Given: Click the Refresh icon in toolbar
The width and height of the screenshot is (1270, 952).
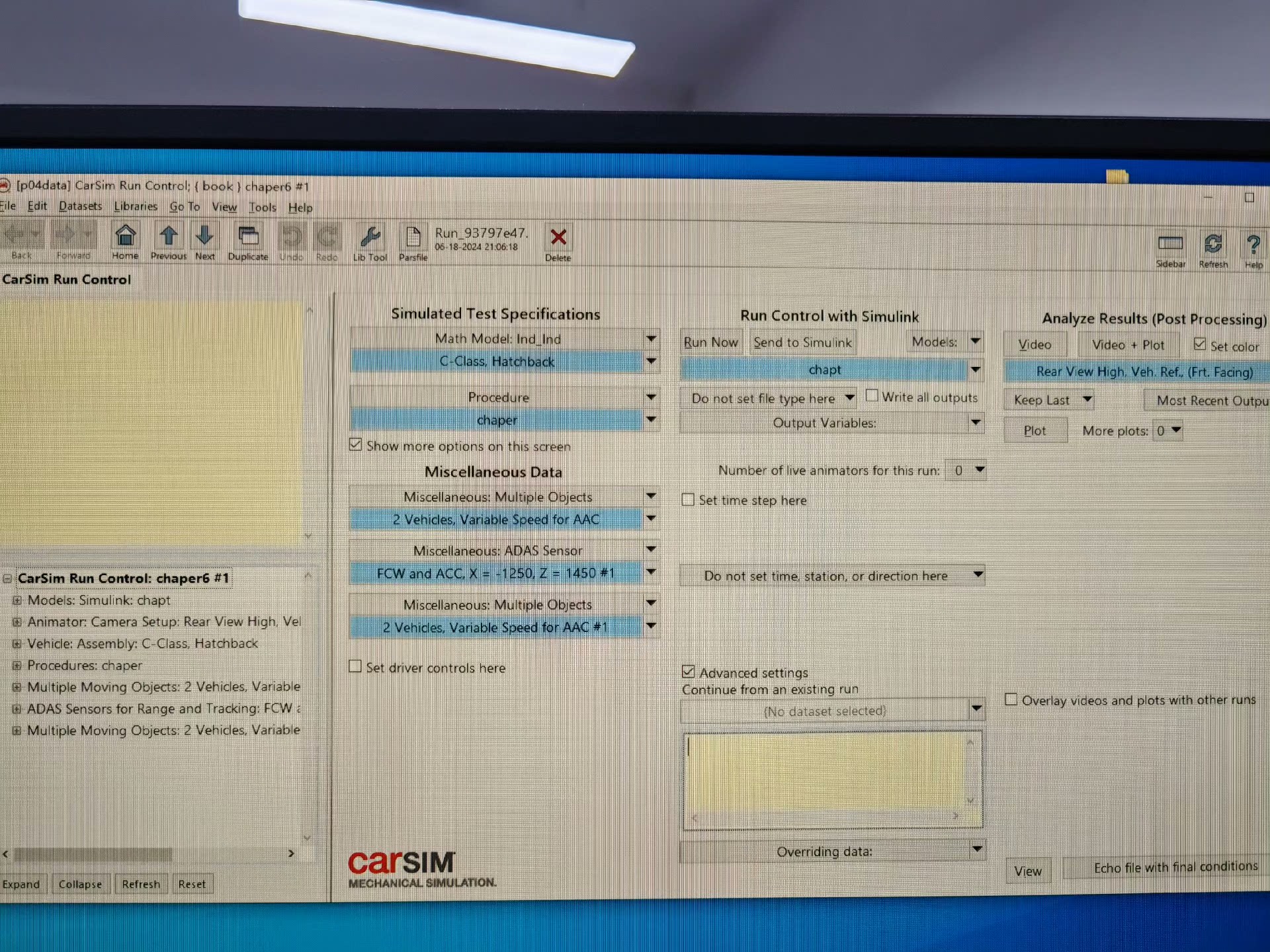Looking at the screenshot, I should tap(1213, 244).
